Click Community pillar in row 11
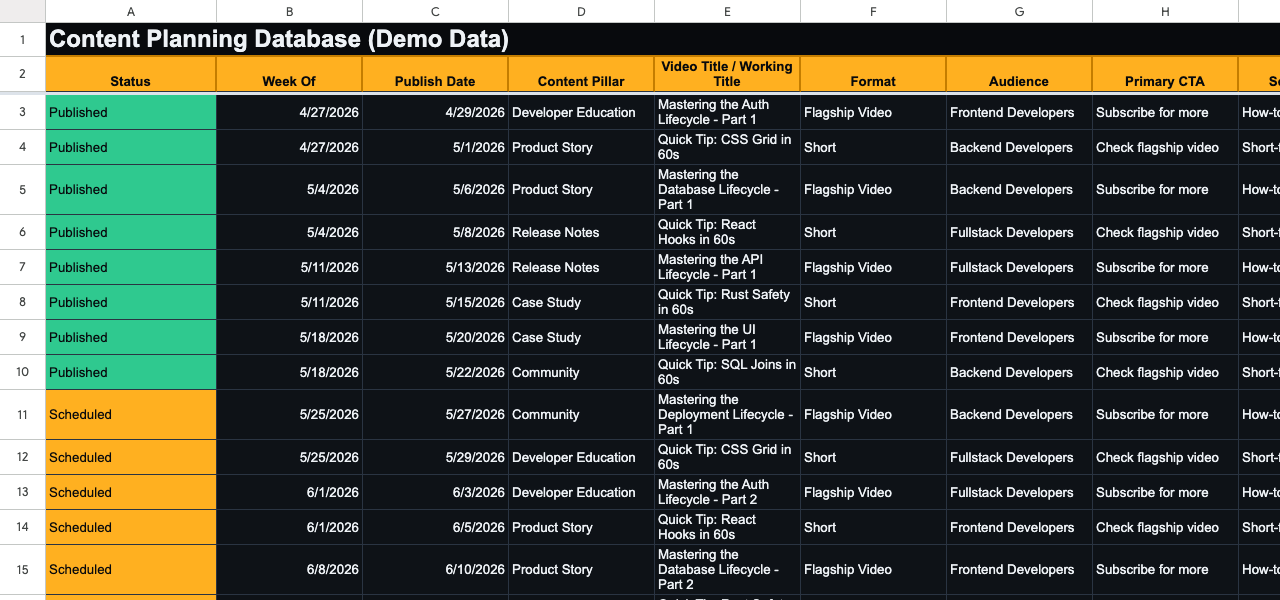The height and width of the screenshot is (600, 1280). (x=581, y=414)
